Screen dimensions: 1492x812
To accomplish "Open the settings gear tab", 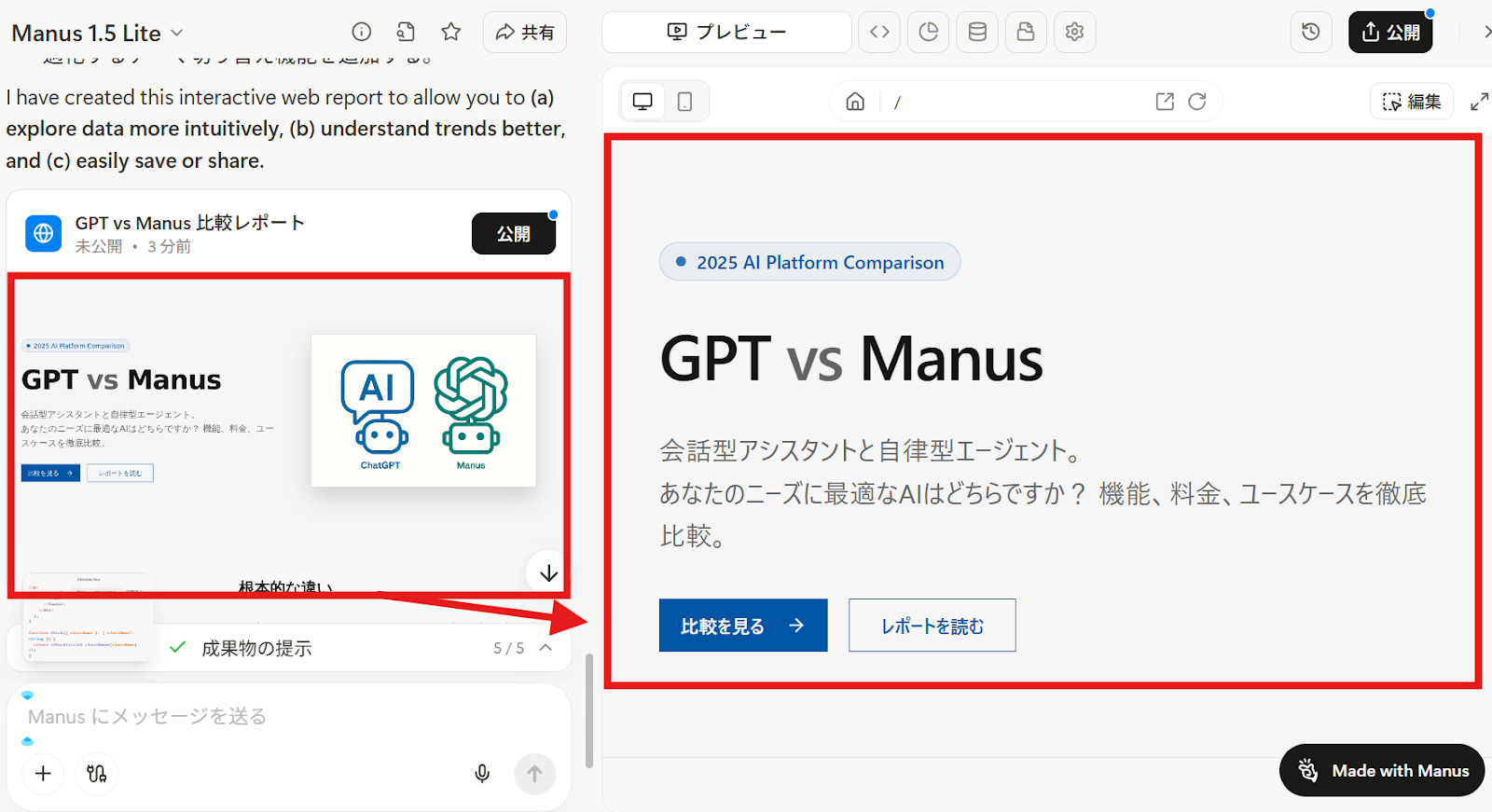I will click(x=1074, y=32).
